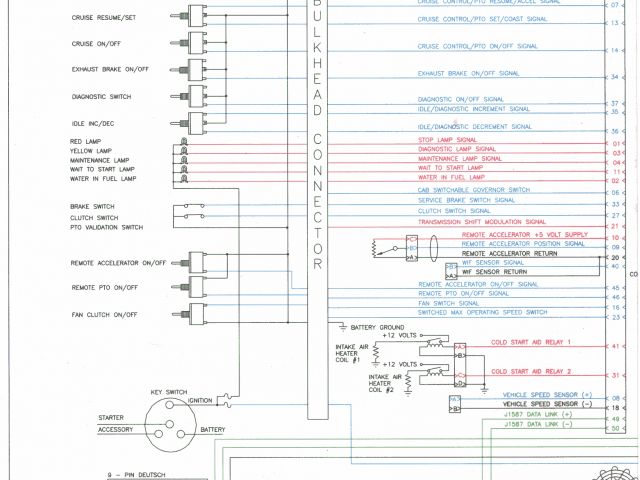Click the J1587 Data Link (+) label
Screen dimensions: 640x480
pos(538,413)
